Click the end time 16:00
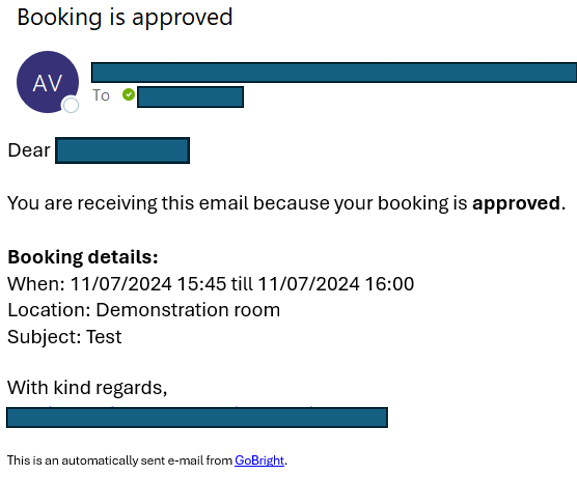The image size is (577, 477). coord(389,284)
